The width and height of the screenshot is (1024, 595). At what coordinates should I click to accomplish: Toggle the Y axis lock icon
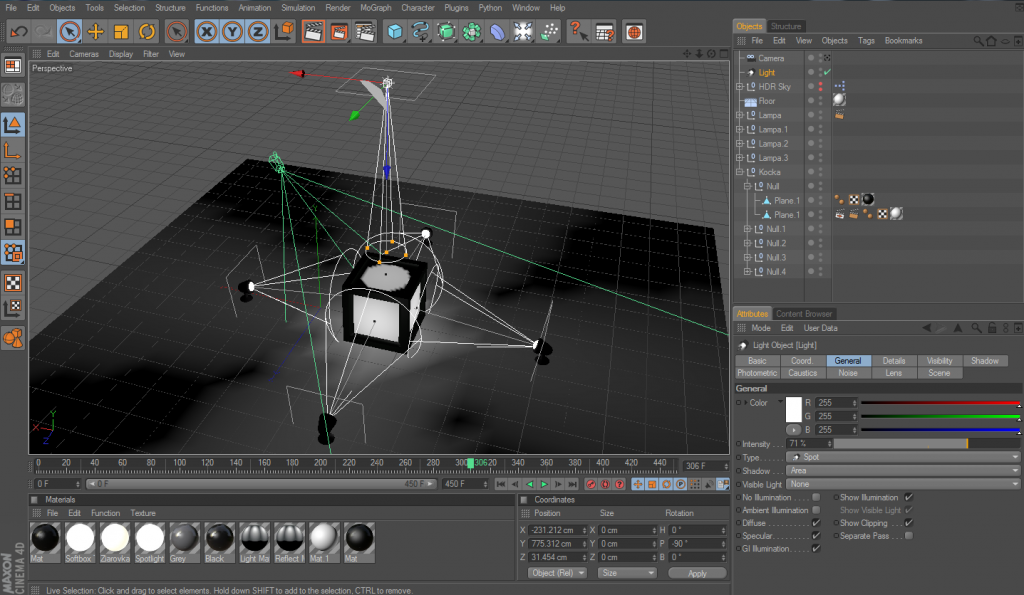point(232,32)
